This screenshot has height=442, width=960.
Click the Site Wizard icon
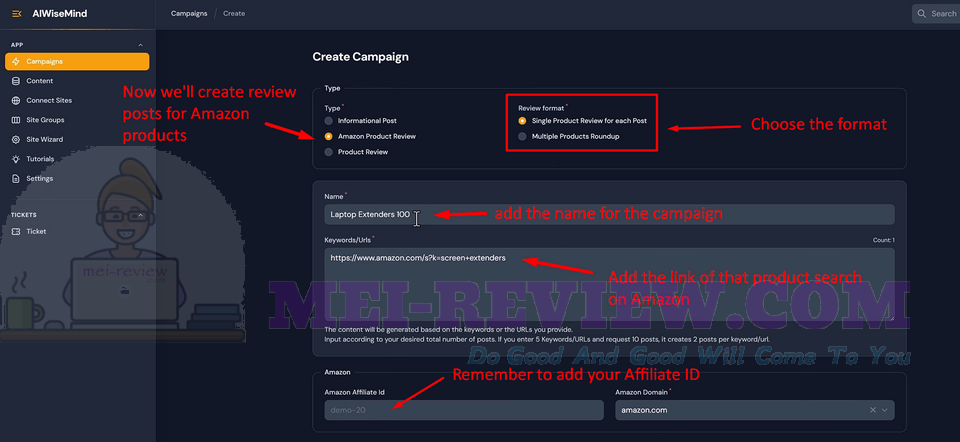tap(15, 140)
